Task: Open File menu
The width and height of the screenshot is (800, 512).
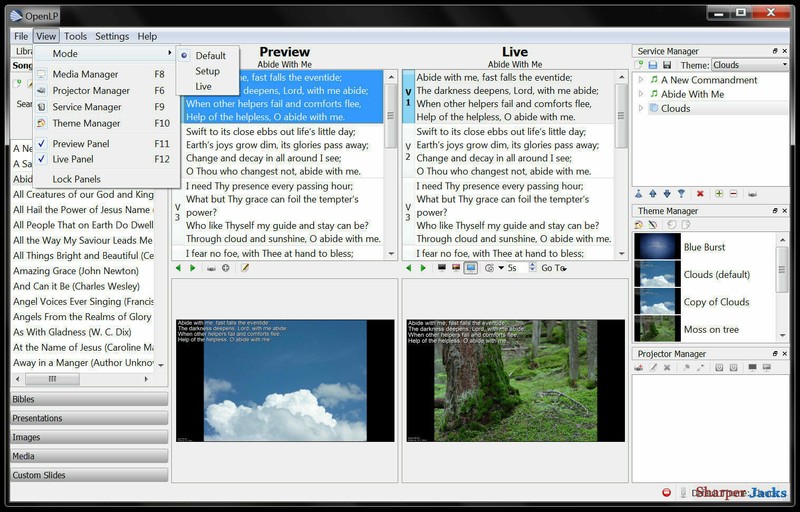Action: click(x=21, y=36)
